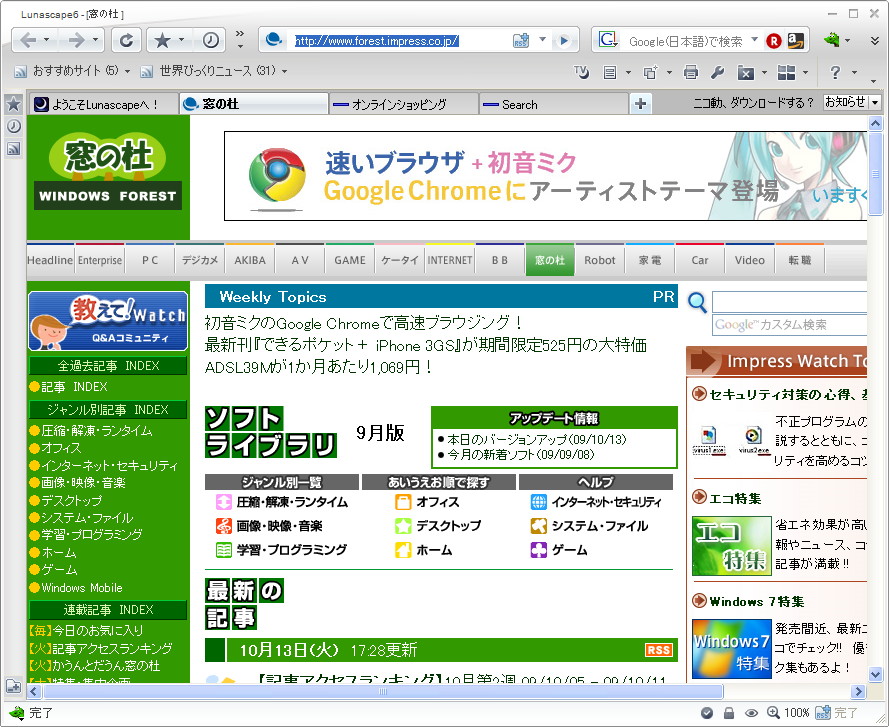The width and height of the screenshot is (889, 727).
Task: Click the orange RSS button
Action: click(659, 649)
